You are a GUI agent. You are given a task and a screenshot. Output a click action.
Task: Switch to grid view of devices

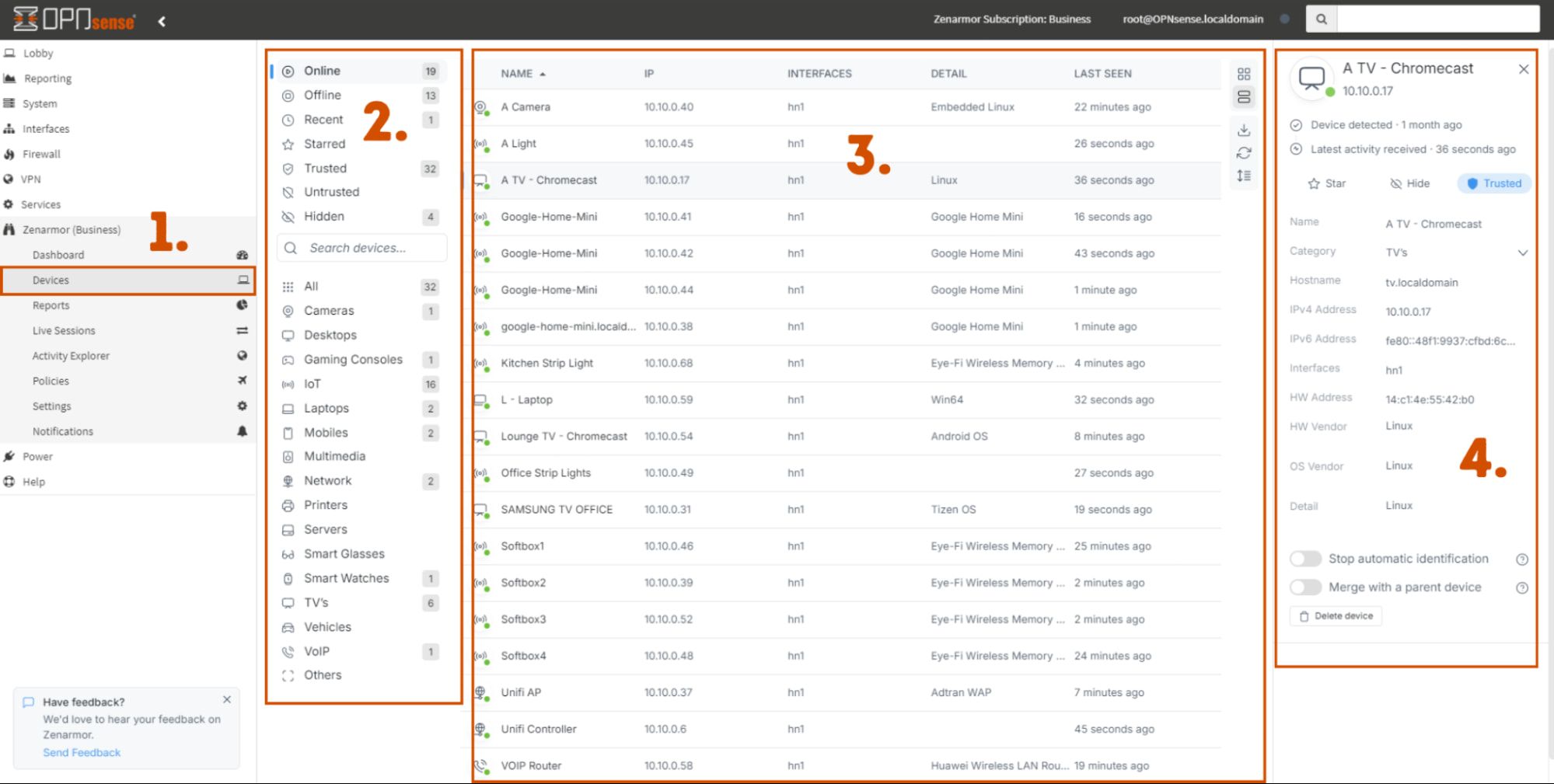1244,74
